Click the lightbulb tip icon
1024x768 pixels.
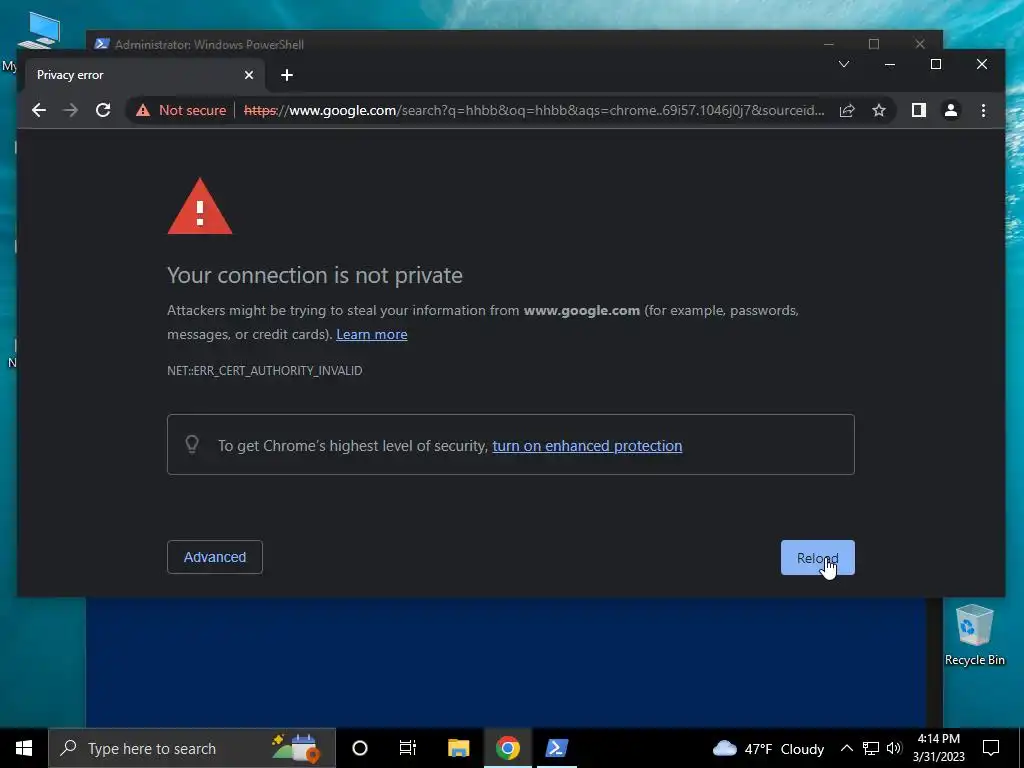pos(192,445)
